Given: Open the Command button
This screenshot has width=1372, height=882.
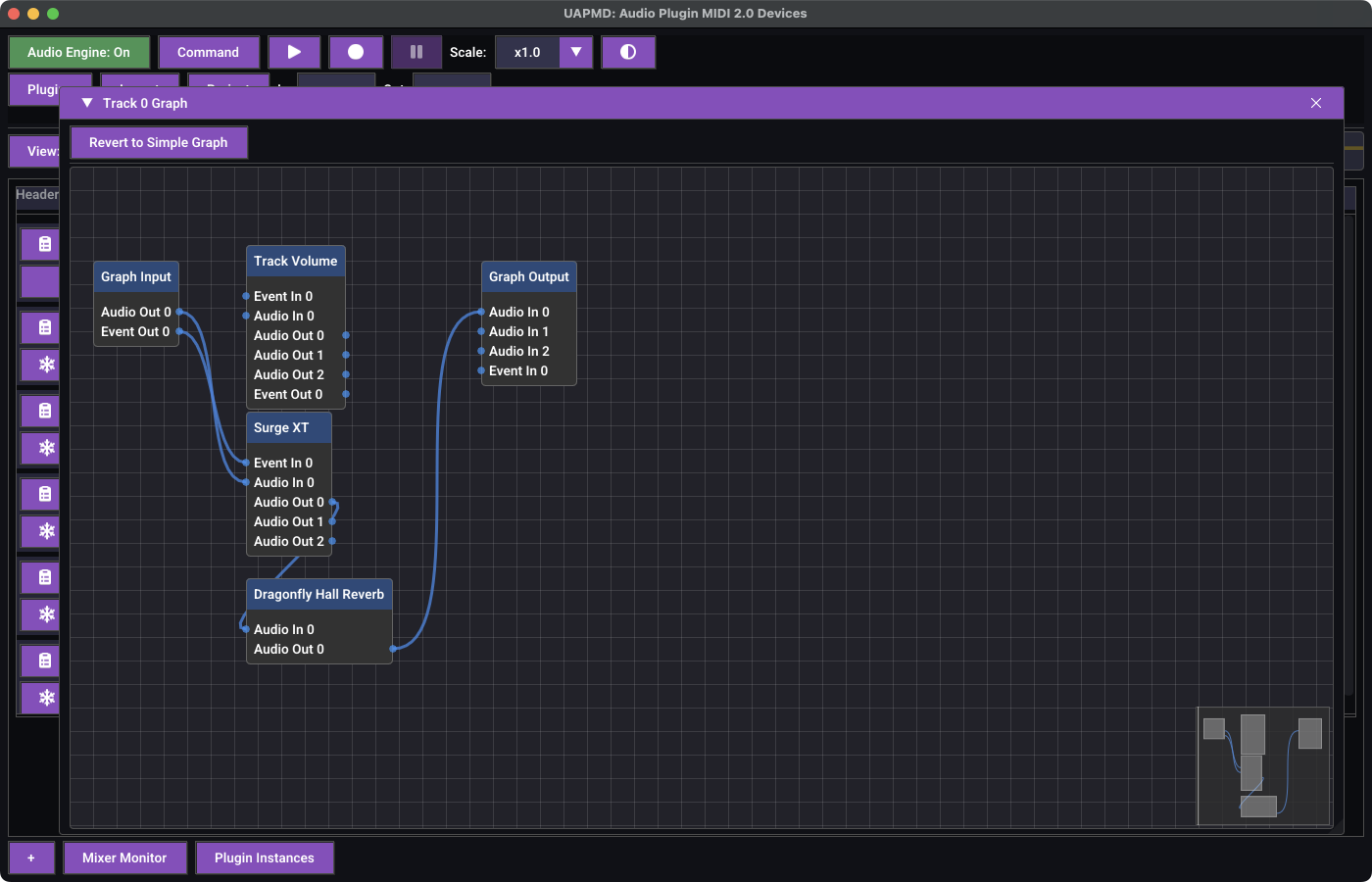Looking at the screenshot, I should pos(209,52).
